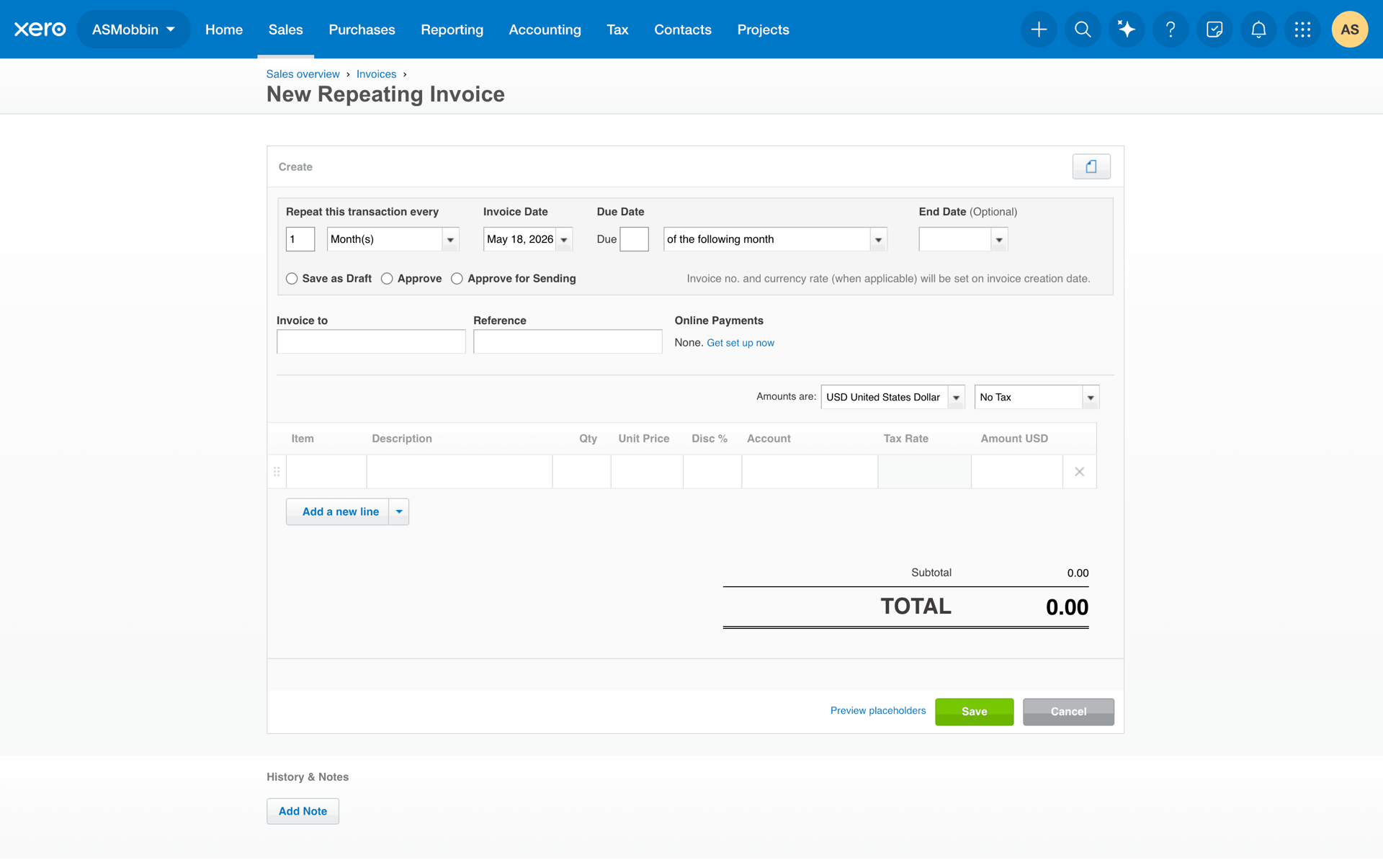Open the Accounting menu
The height and width of the screenshot is (868, 1383).
pyautogui.click(x=545, y=30)
